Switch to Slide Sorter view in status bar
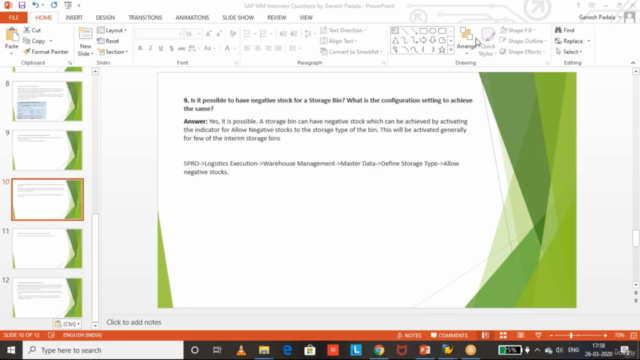 point(503,335)
